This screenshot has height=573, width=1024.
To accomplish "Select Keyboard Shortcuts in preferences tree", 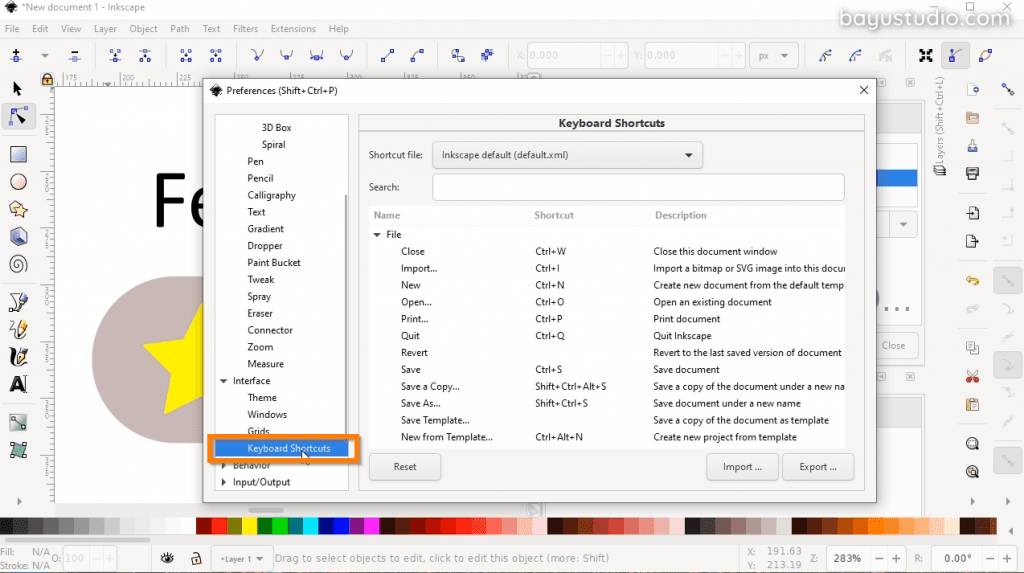I will coord(283,448).
